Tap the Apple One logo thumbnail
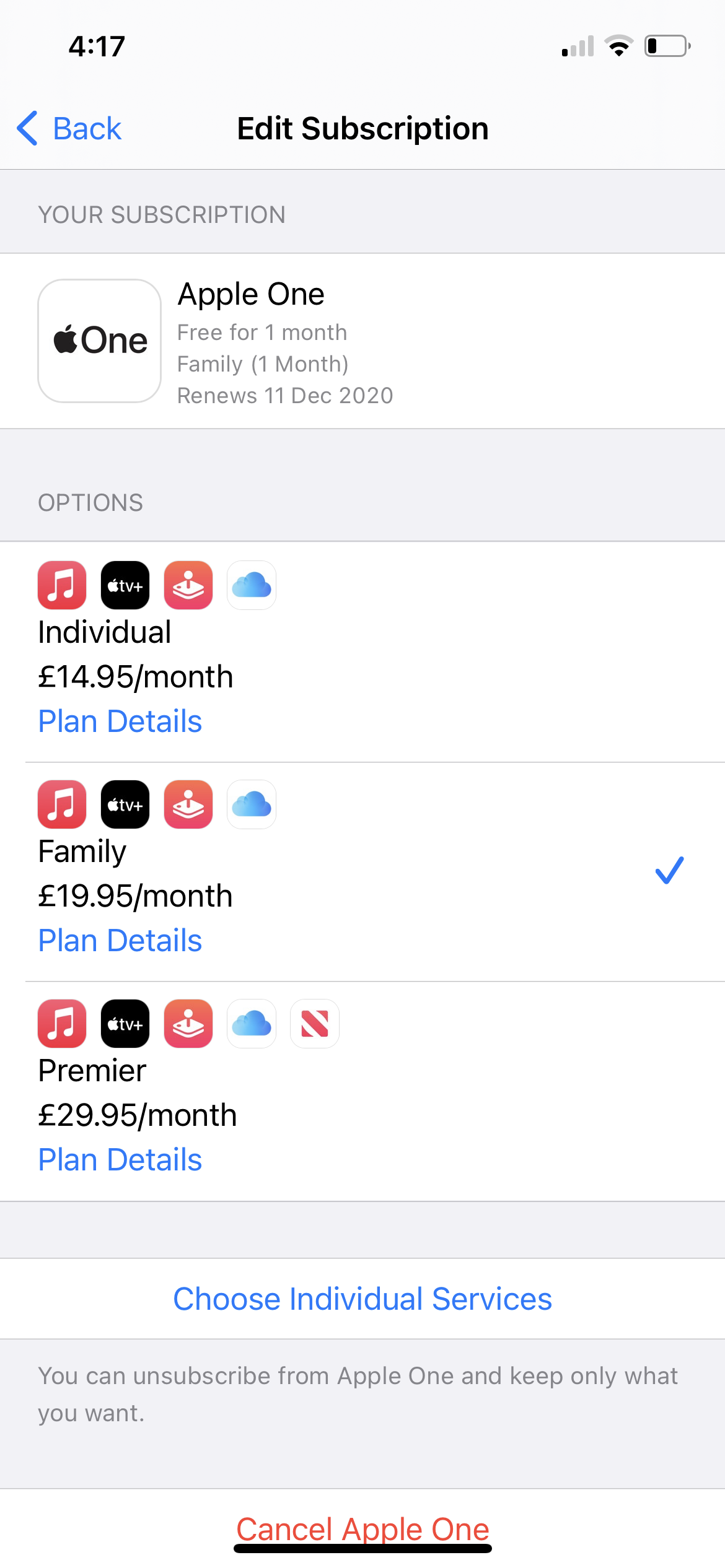Viewport: 725px width, 1568px height. pyautogui.click(x=100, y=341)
